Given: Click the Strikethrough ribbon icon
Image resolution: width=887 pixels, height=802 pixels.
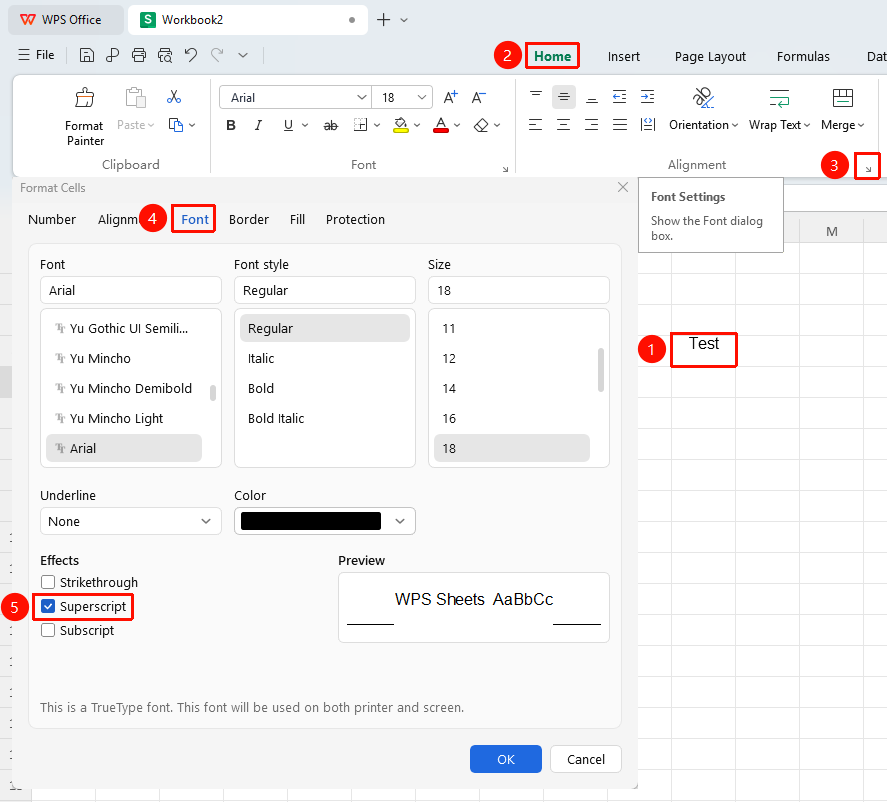Looking at the screenshot, I should 330,125.
